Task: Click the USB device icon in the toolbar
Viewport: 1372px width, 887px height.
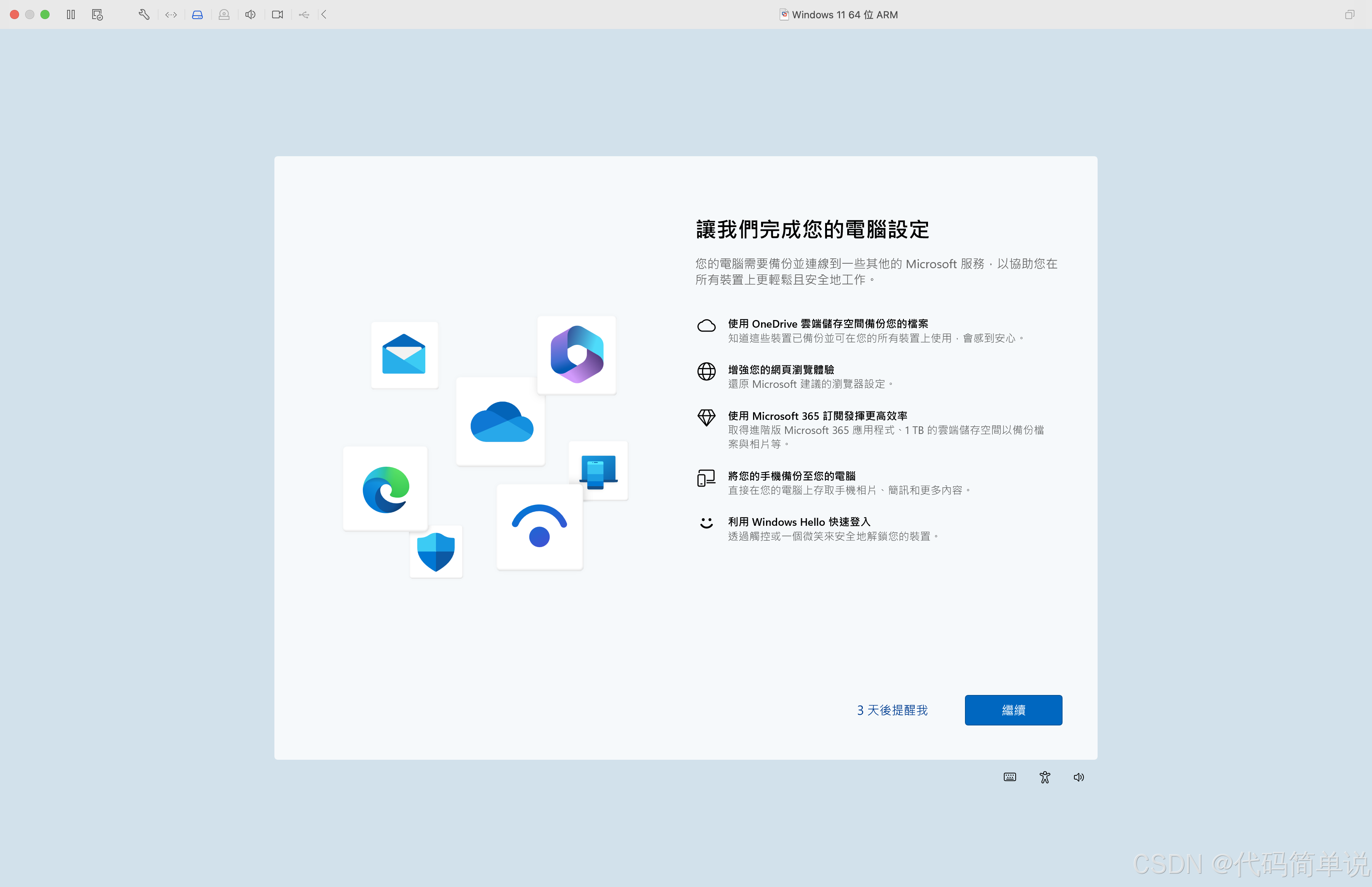Action: point(304,14)
